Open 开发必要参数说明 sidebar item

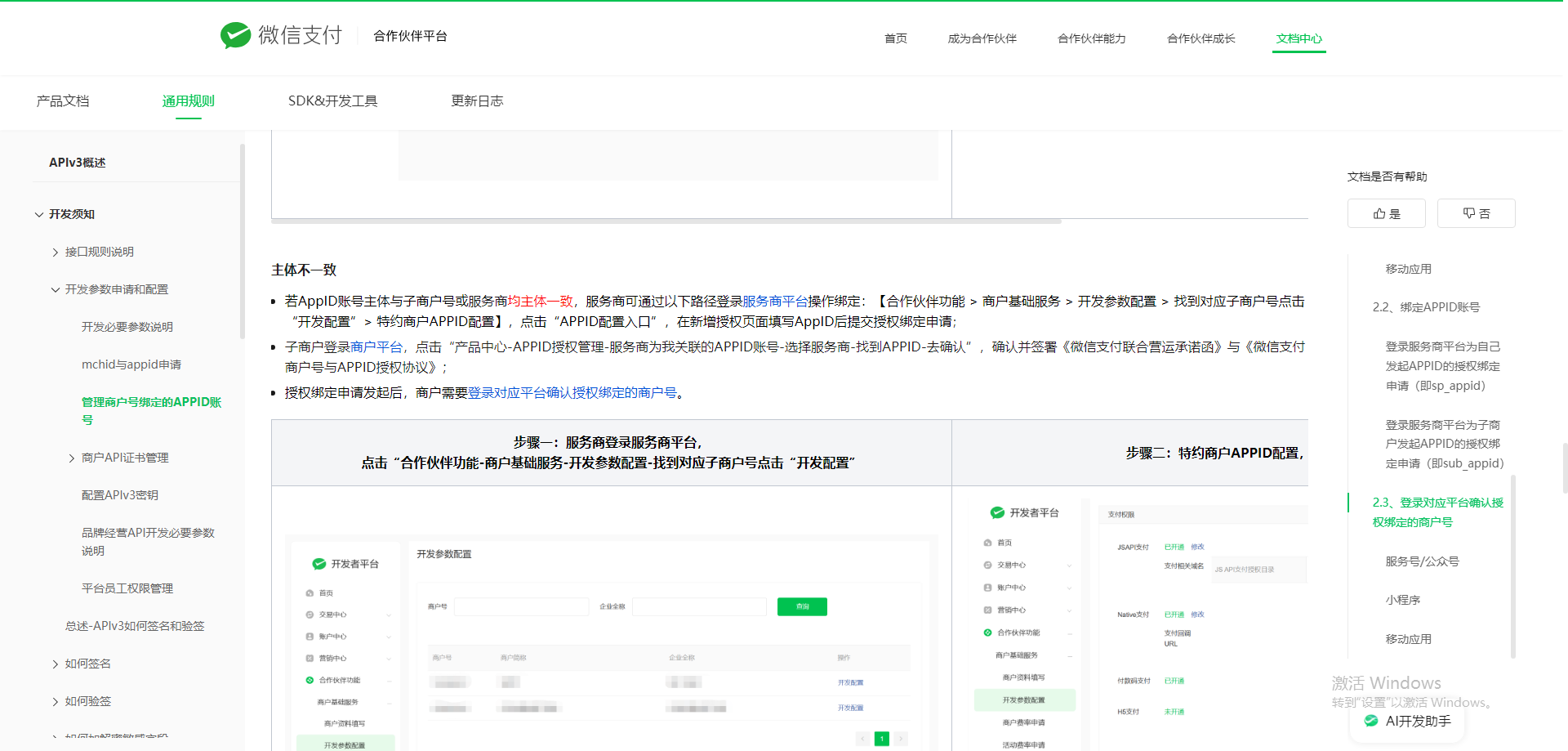point(127,327)
